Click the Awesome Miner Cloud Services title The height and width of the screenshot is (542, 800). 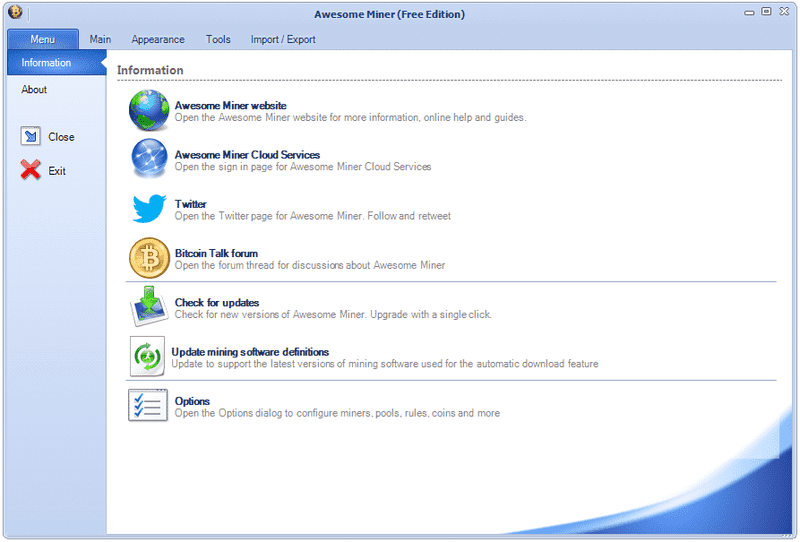coord(247,155)
